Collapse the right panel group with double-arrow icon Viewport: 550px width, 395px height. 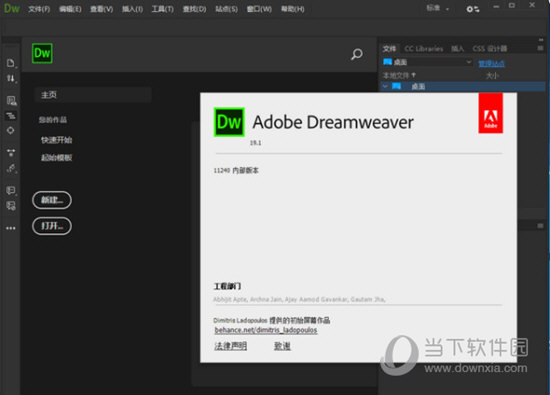pos(541,40)
